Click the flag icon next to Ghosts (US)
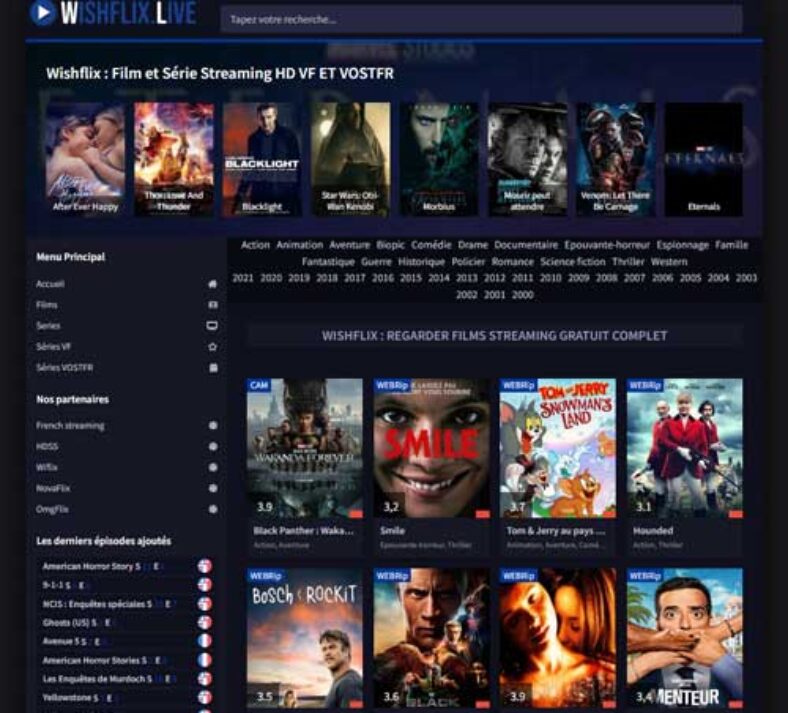The image size is (788, 713). (x=205, y=623)
